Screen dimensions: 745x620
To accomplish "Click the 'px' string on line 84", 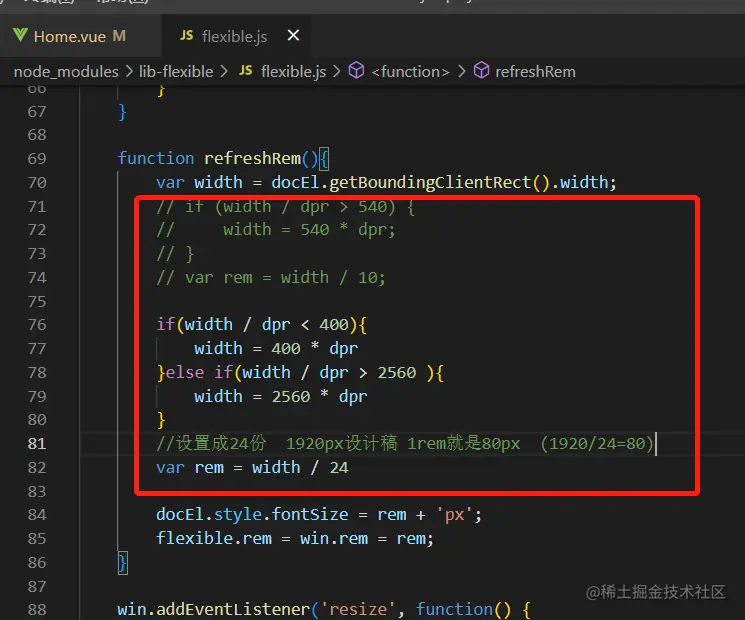I will tap(454, 515).
